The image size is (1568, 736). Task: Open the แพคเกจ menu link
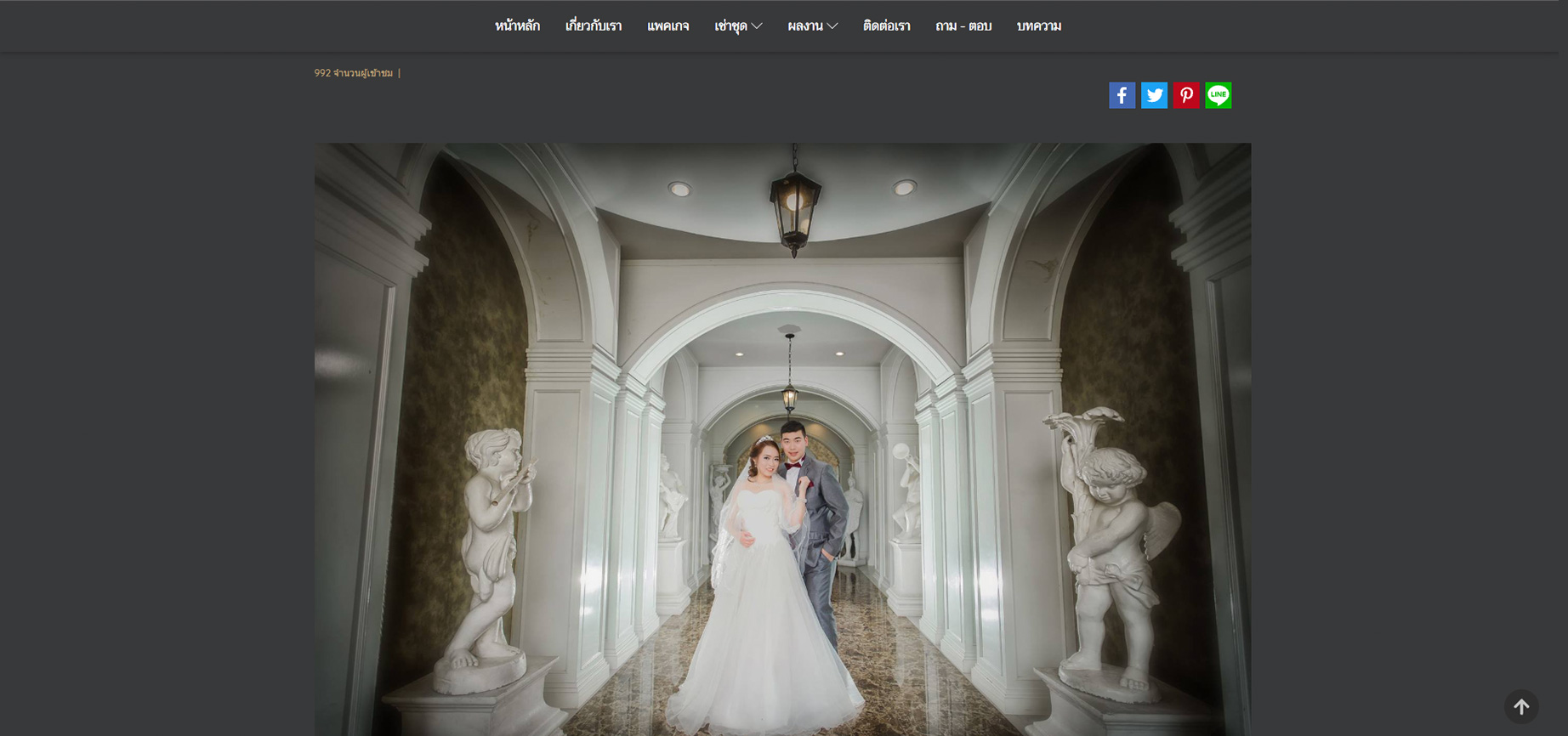pyautogui.click(x=668, y=26)
